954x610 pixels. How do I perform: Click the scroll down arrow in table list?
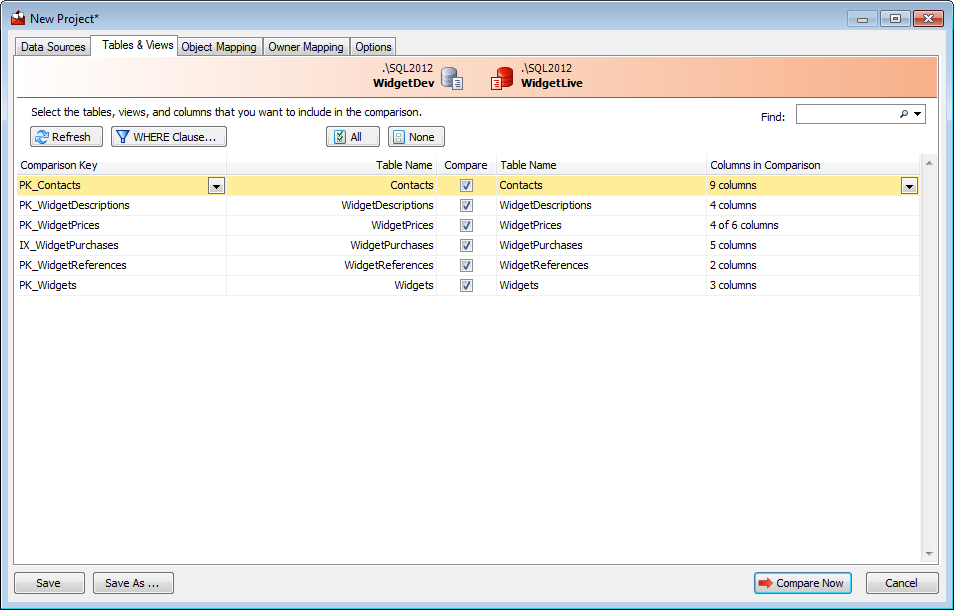click(929, 554)
